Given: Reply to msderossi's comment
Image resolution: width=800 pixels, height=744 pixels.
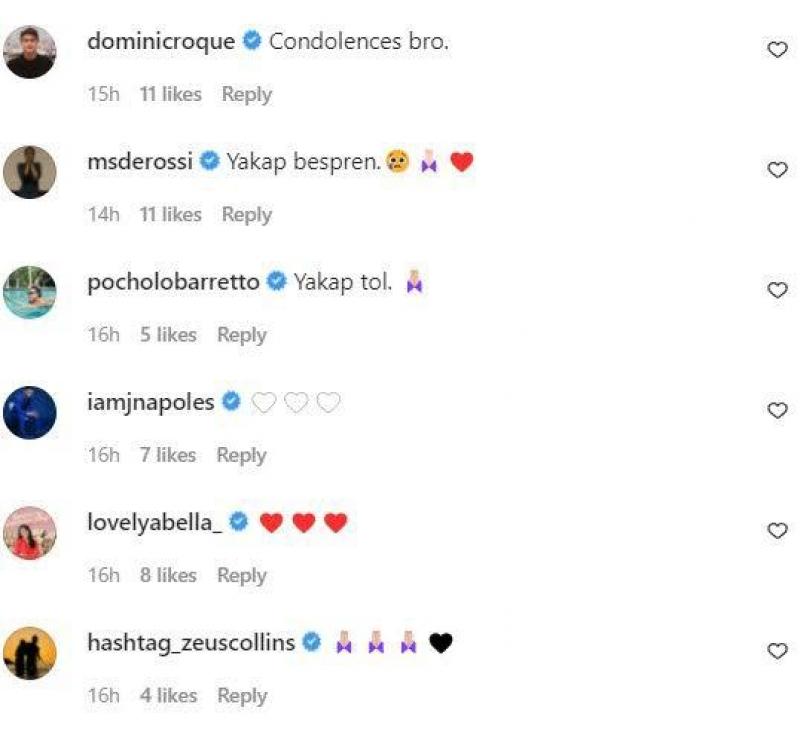Looking at the screenshot, I should [247, 215].
